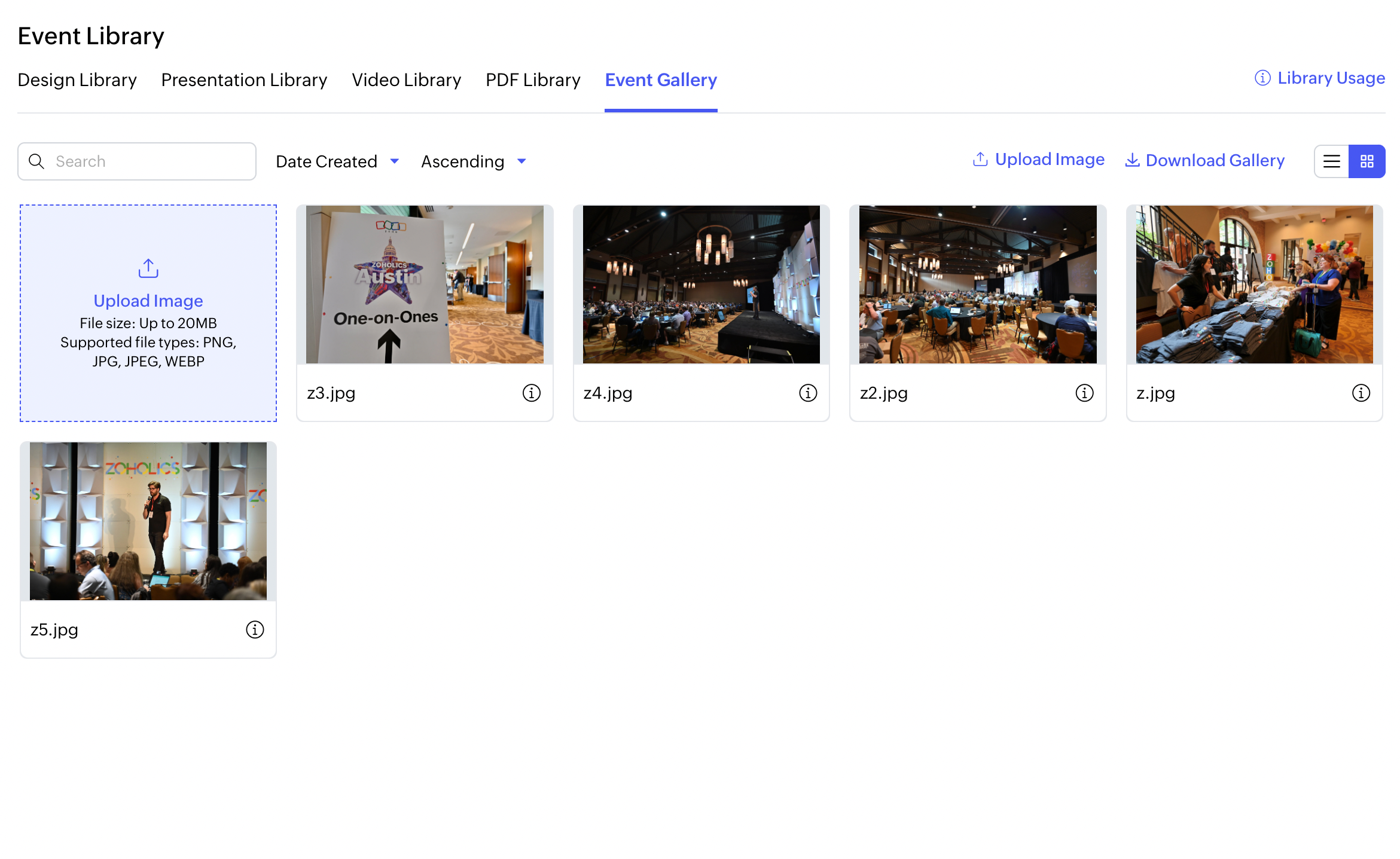Show details icon for z.jpg
The height and width of the screenshot is (859, 1400).
tap(1361, 393)
